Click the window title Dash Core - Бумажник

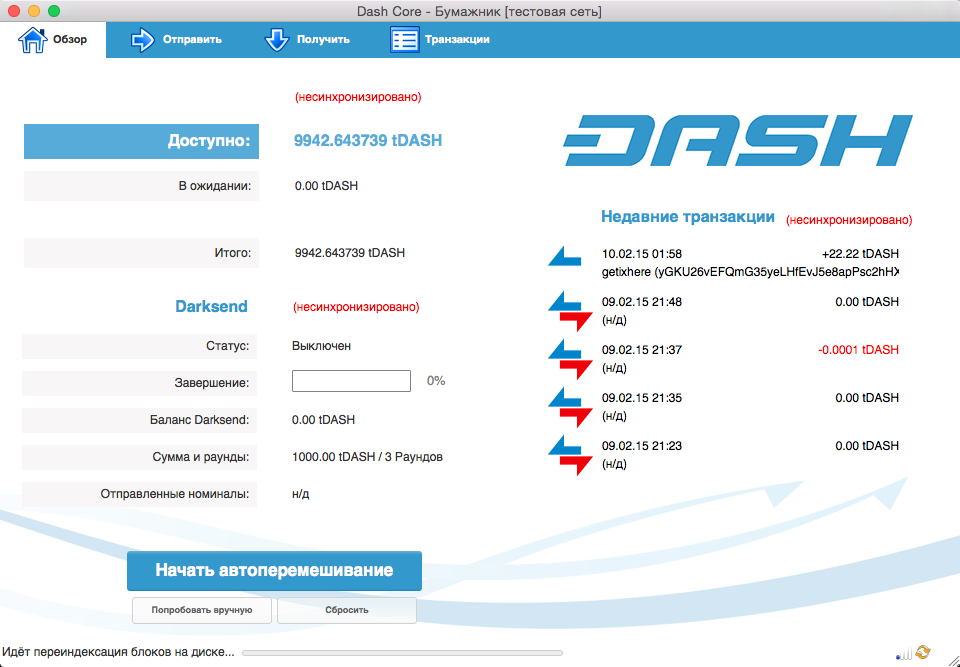479,11
